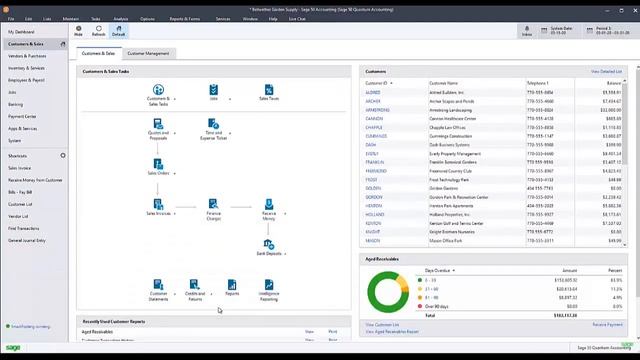The image size is (640, 360).
Task: Click the Sales Invoice shortcut
Action: click(19, 168)
